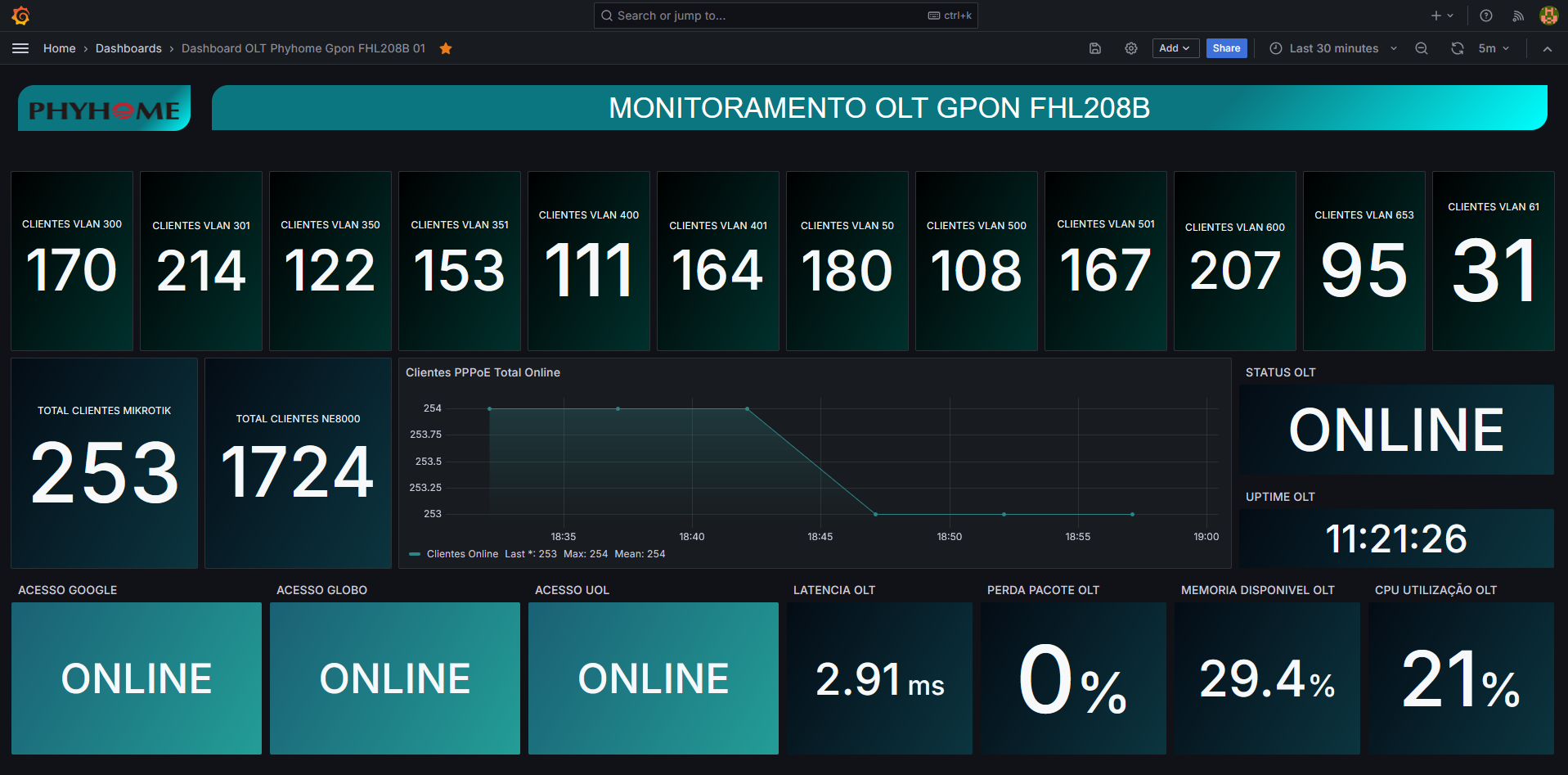Expand the Add dropdown
This screenshot has height=775, width=1568.
click(1175, 48)
